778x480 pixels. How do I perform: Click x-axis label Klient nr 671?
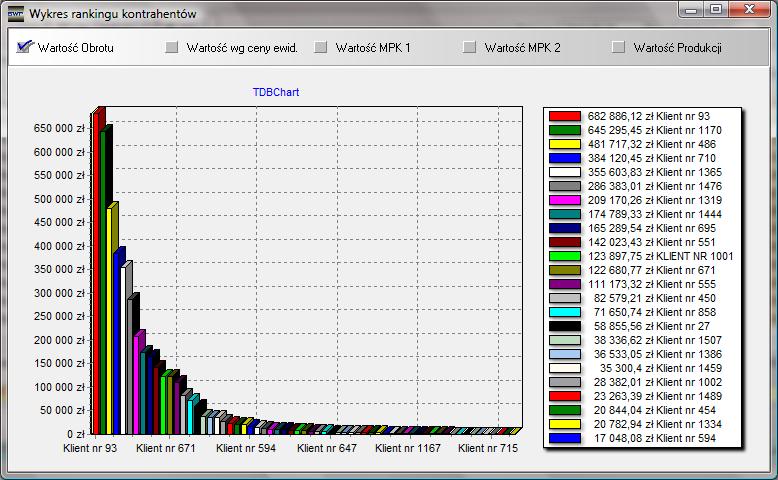[166, 448]
